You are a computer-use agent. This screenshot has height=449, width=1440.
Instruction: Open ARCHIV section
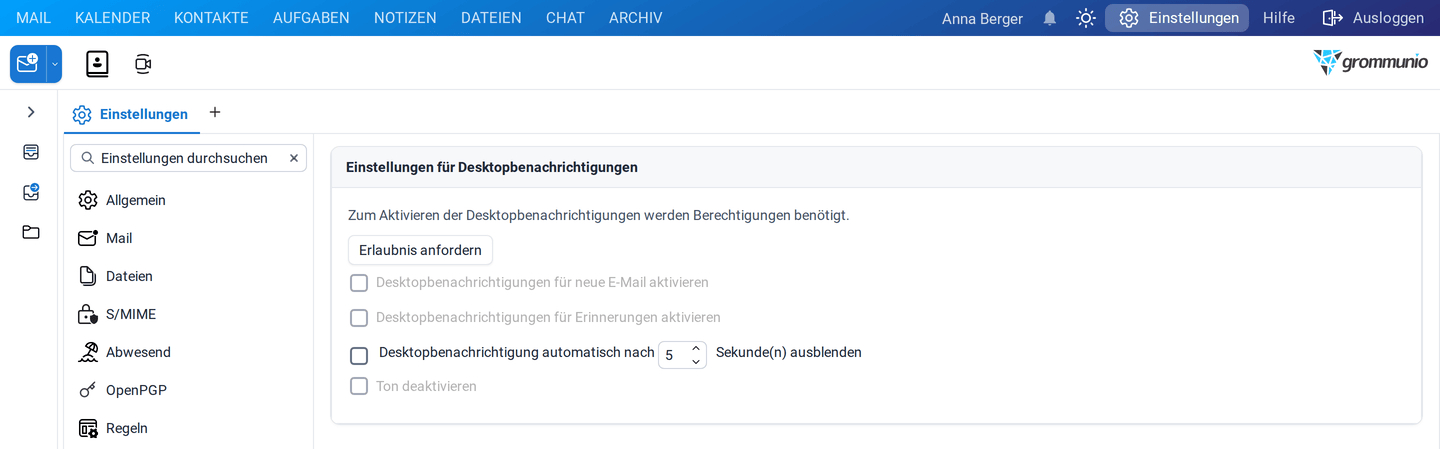[x=635, y=18]
